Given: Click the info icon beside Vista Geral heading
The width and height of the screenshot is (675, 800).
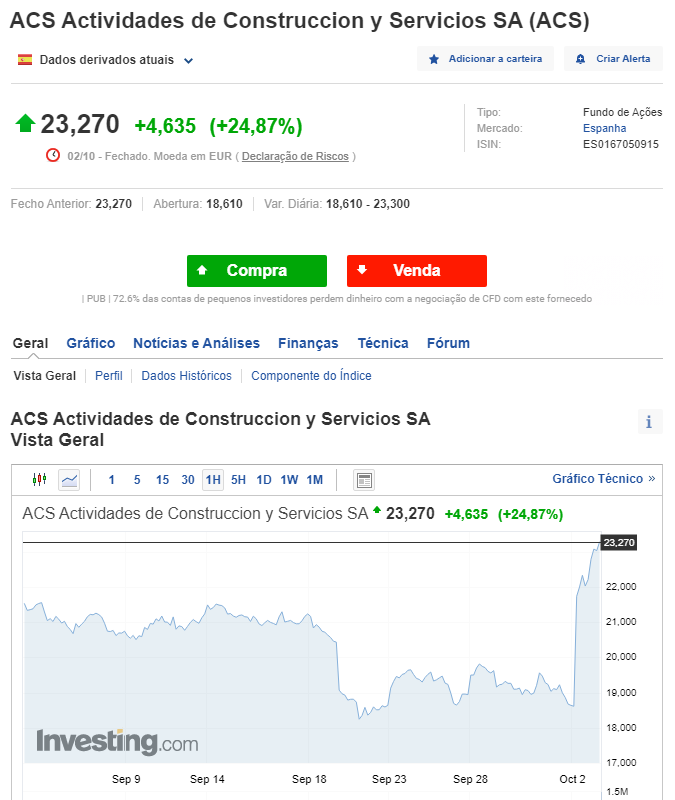Looking at the screenshot, I should click(649, 422).
